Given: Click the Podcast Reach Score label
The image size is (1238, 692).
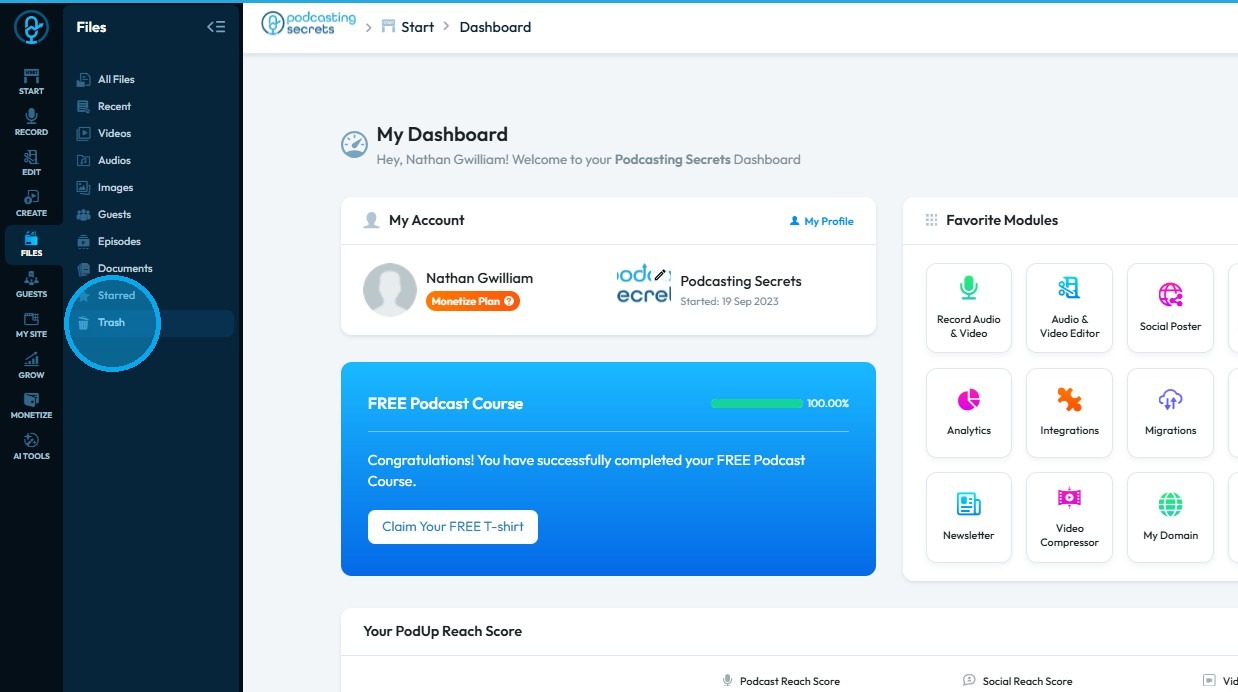Looking at the screenshot, I should pos(789,681).
